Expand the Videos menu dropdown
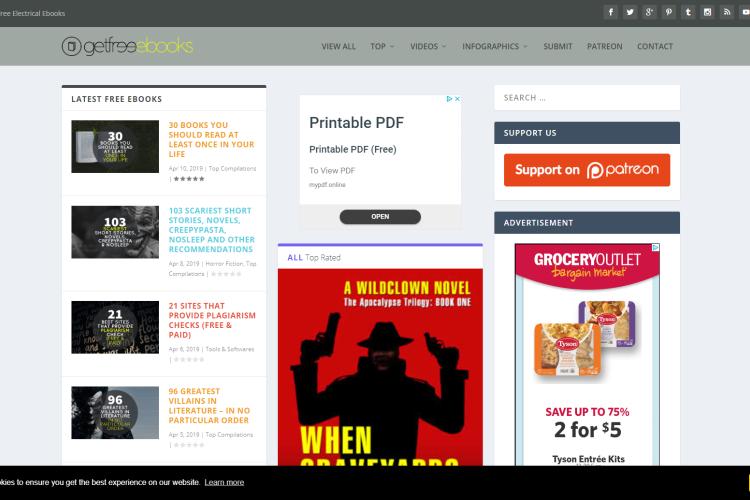Viewport: 750px width, 500px height. click(428, 46)
